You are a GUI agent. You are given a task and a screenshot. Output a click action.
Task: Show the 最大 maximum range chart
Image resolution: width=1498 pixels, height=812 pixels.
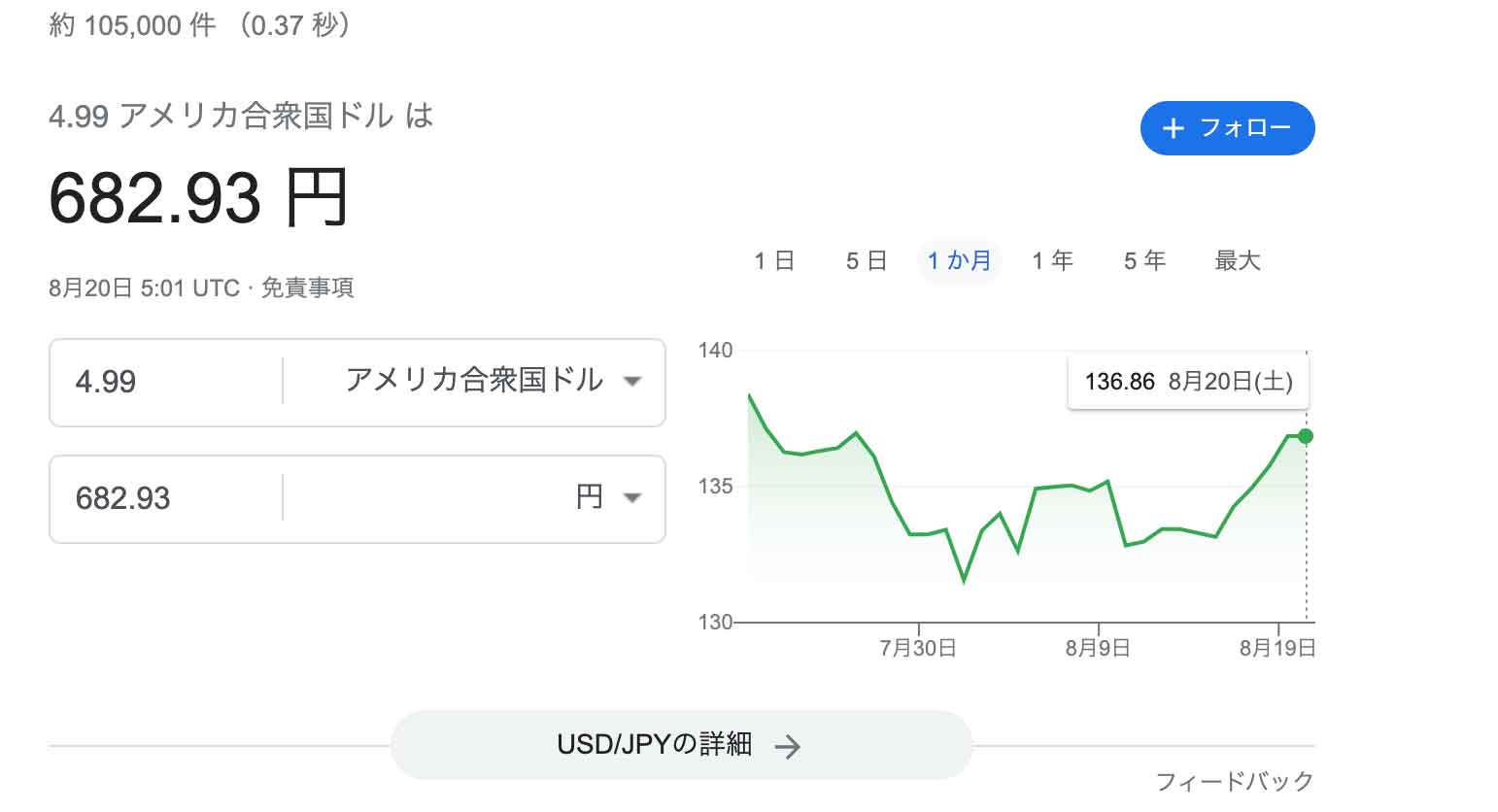[1237, 260]
